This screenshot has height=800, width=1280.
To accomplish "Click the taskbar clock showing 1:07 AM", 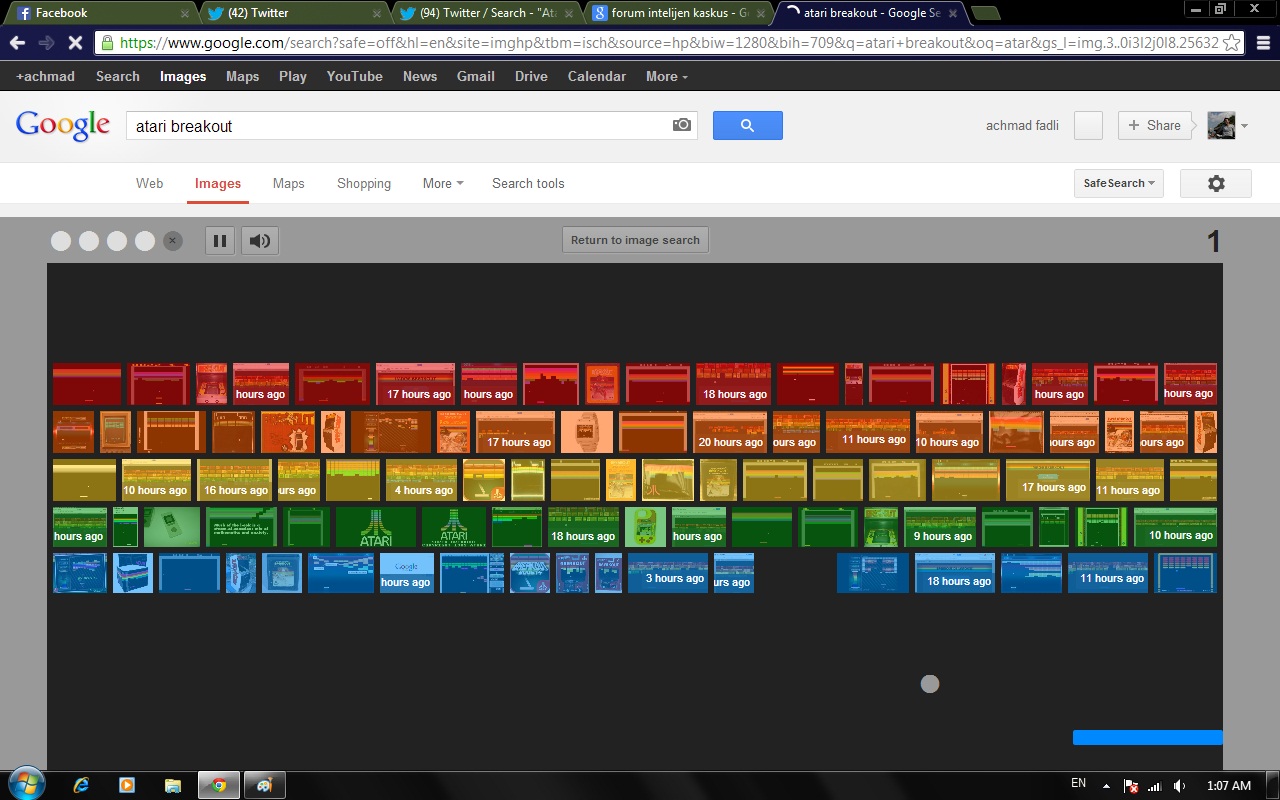I will tap(1229, 785).
